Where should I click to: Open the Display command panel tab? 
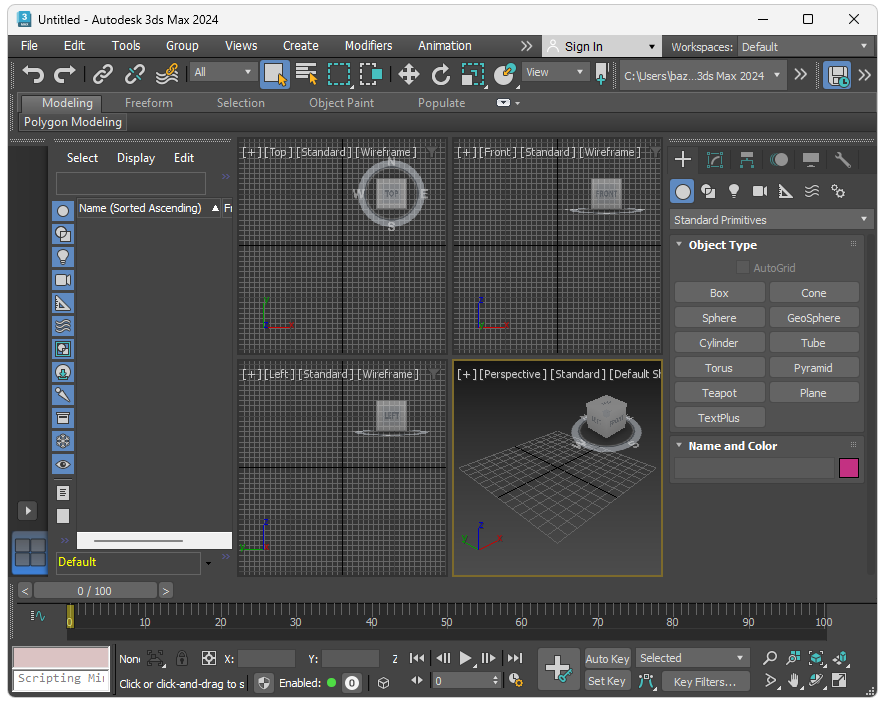click(x=811, y=160)
